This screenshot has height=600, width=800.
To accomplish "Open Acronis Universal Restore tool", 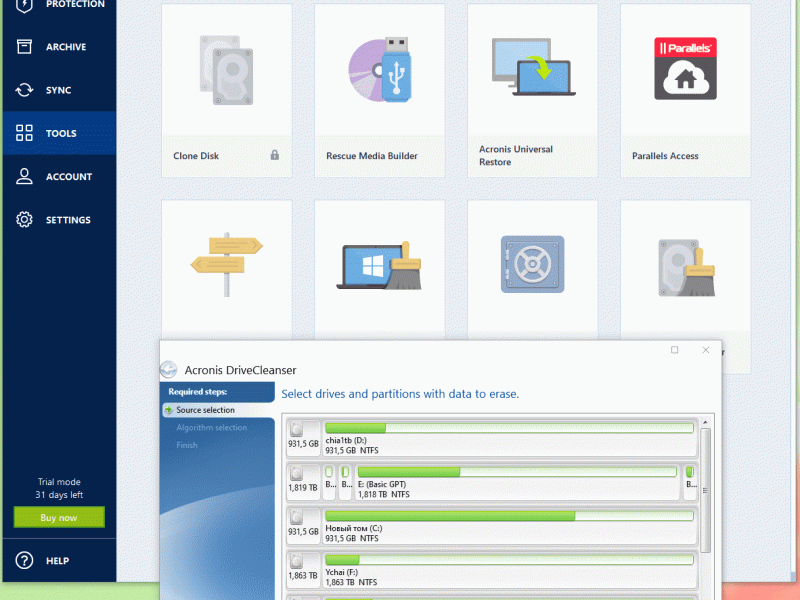I will 533,91.
